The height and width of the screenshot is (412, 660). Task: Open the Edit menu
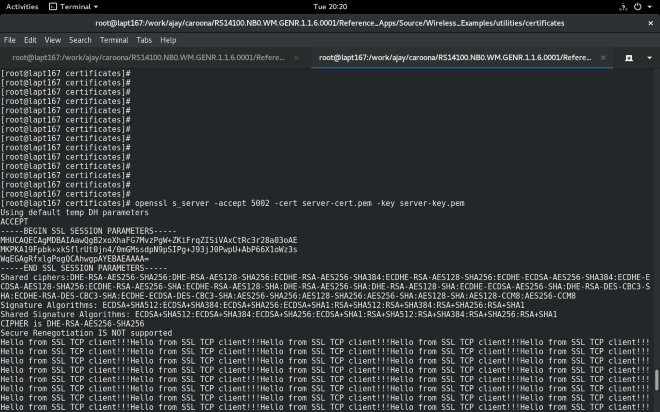coord(30,40)
